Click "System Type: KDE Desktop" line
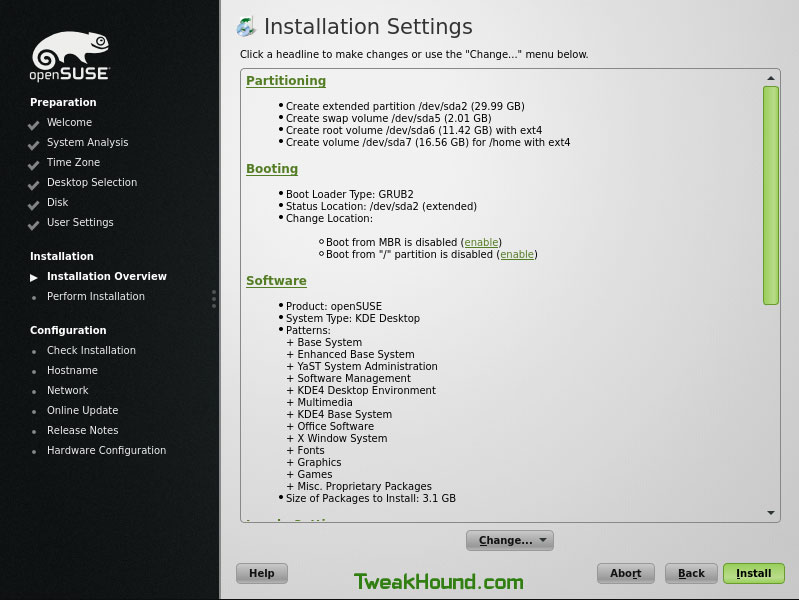This screenshot has height=600, width=799. point(353,319)
